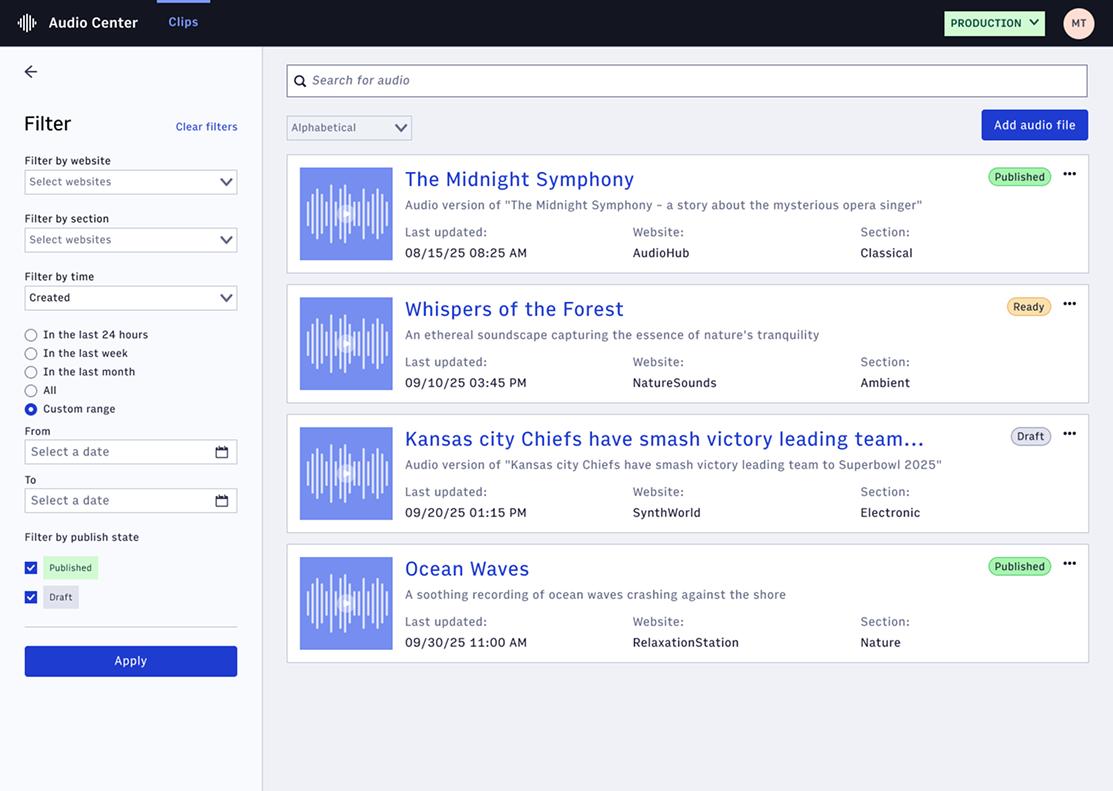Select the All time radio option
This screenshot has width=1113, height=791.
pyautogui.click(x=31, y=391)
